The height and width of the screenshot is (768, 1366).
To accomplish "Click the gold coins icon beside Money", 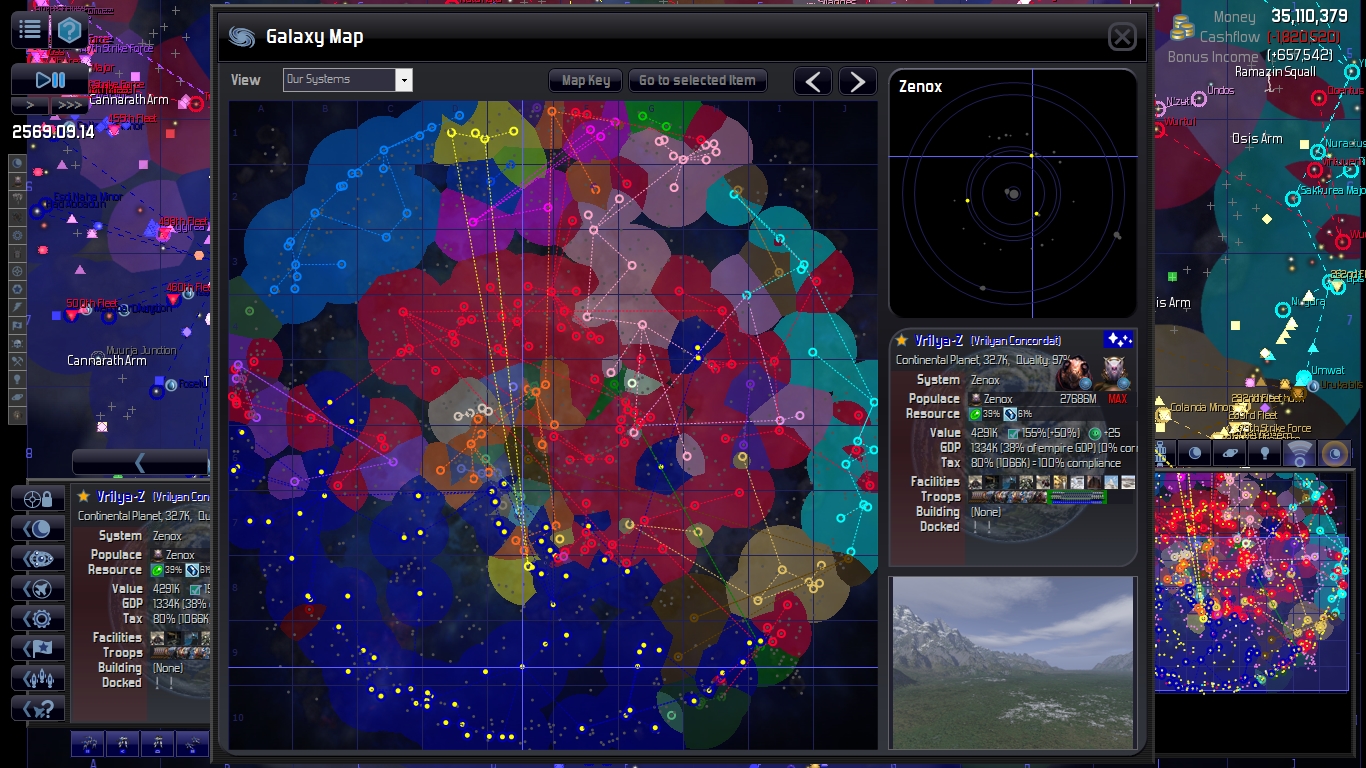I will [x=1184, y=29].
